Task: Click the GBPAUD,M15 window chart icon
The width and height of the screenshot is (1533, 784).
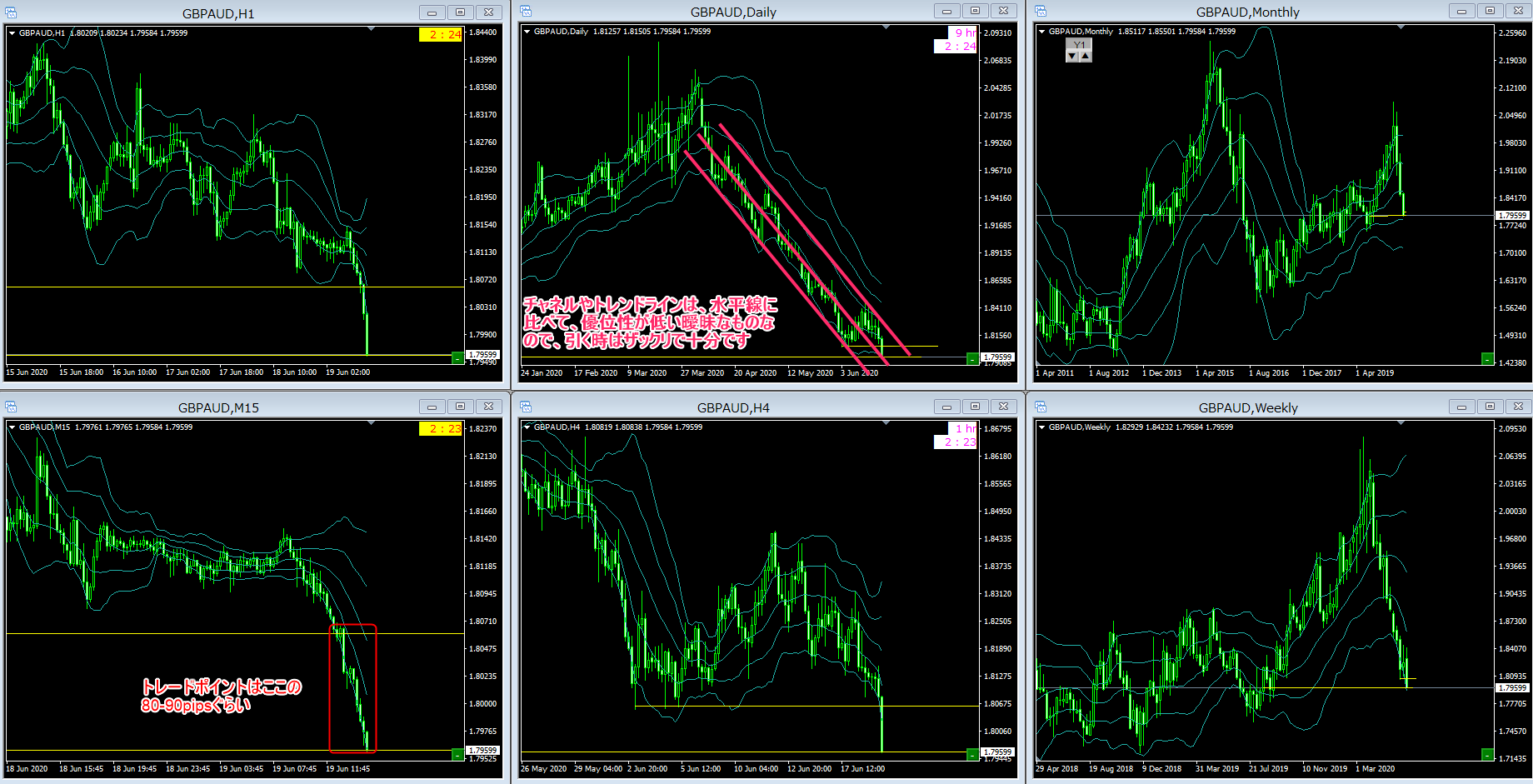Action: [x=11, y=407]
